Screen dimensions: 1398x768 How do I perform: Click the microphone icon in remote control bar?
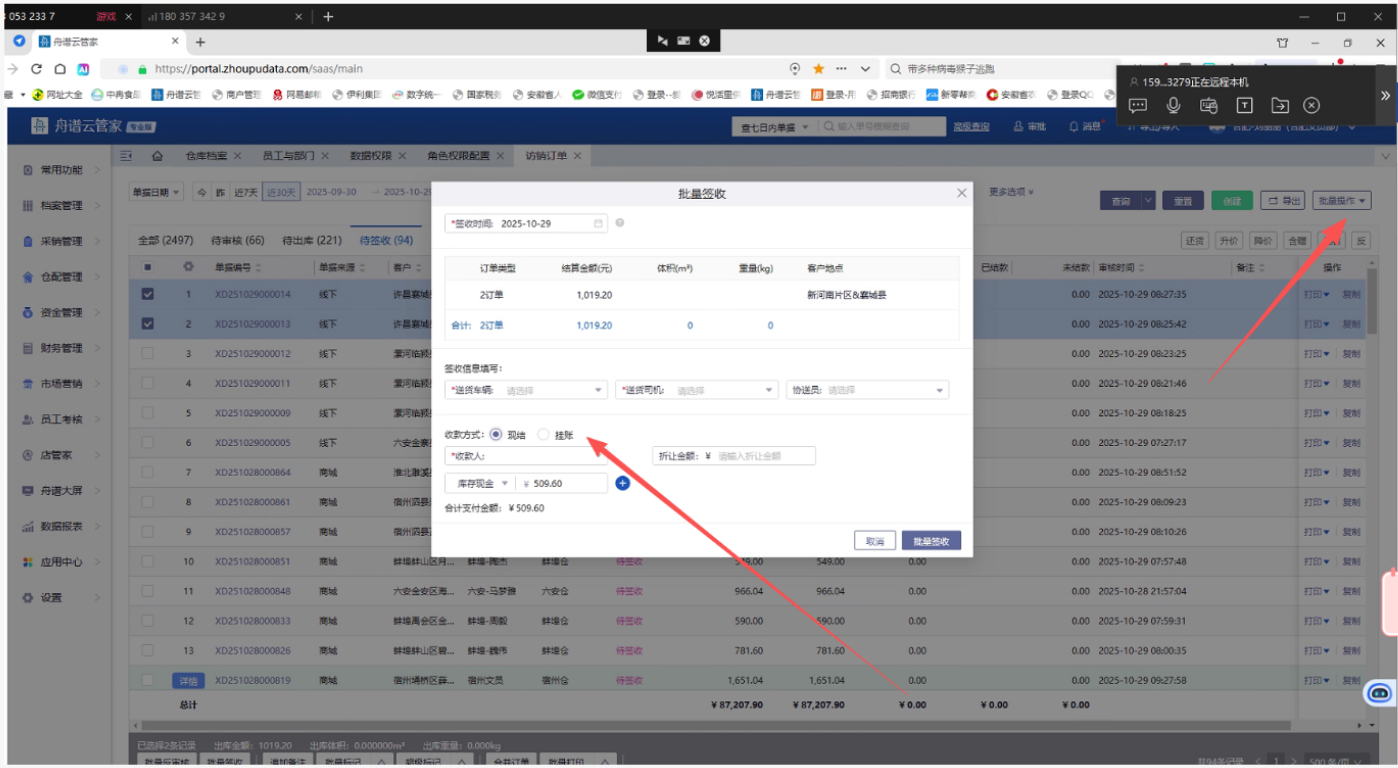[x=1173, y=105]
